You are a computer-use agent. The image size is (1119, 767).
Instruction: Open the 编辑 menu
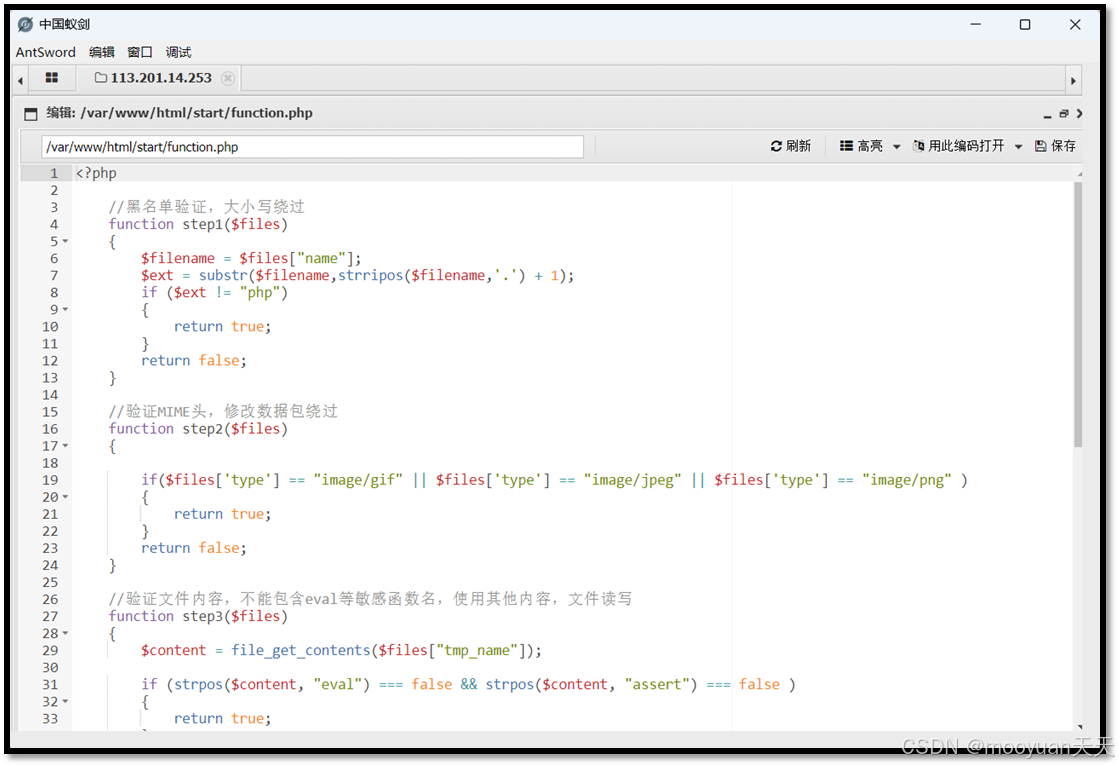tap(101, 52)
